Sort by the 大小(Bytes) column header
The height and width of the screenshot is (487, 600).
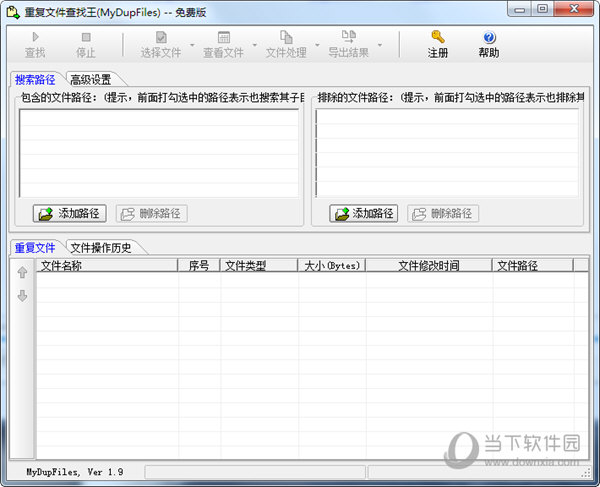pos(332,265)
